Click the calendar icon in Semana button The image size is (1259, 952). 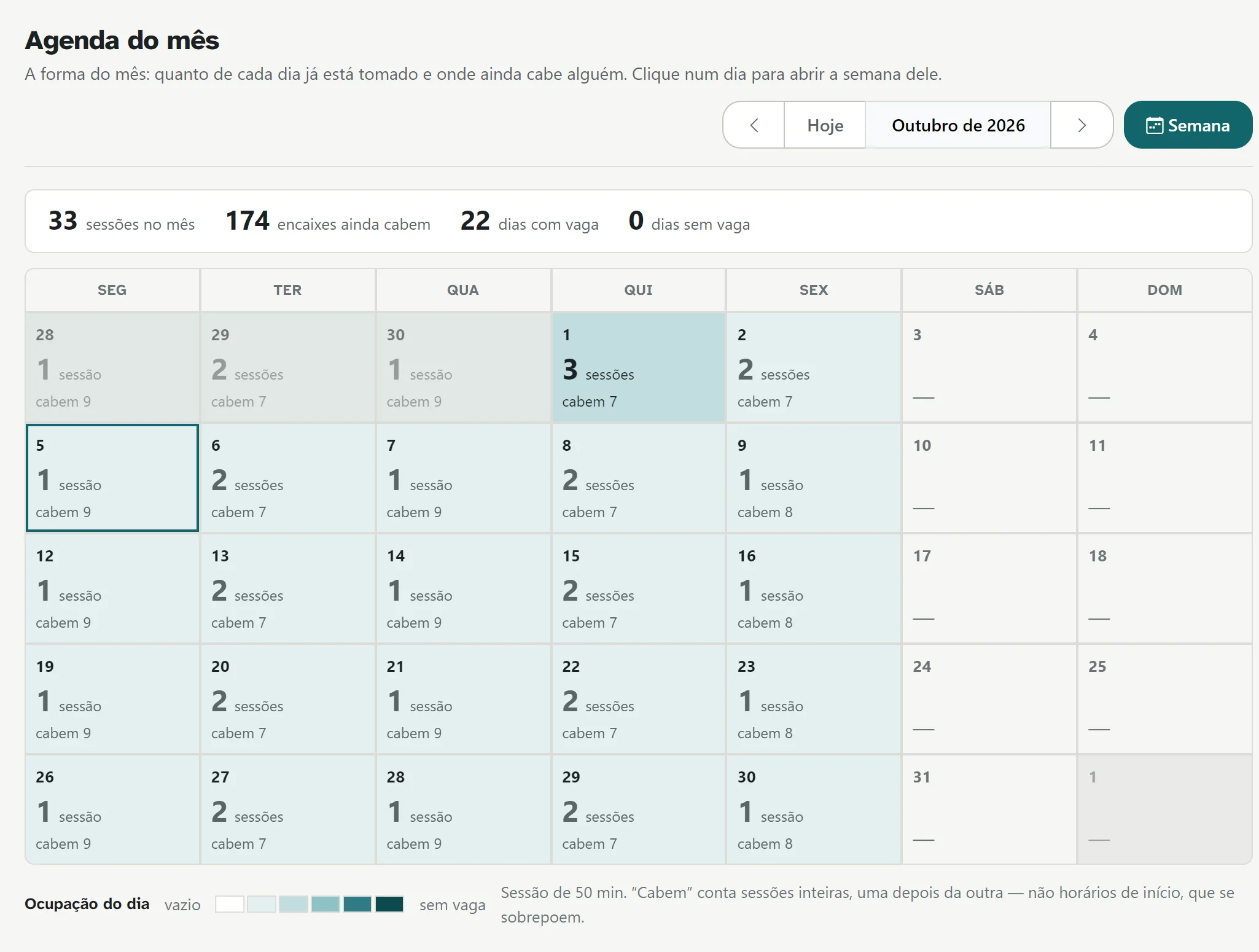point(1154,125)
